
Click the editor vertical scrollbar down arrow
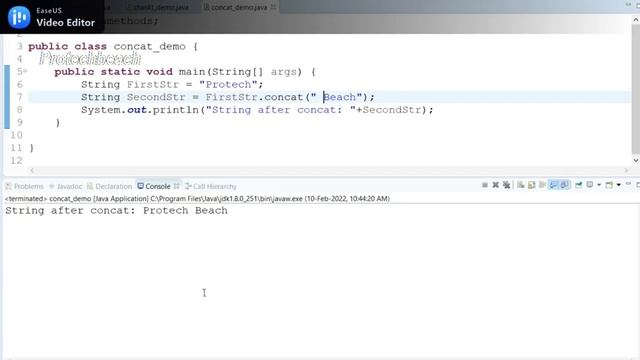tap(636, 160)
